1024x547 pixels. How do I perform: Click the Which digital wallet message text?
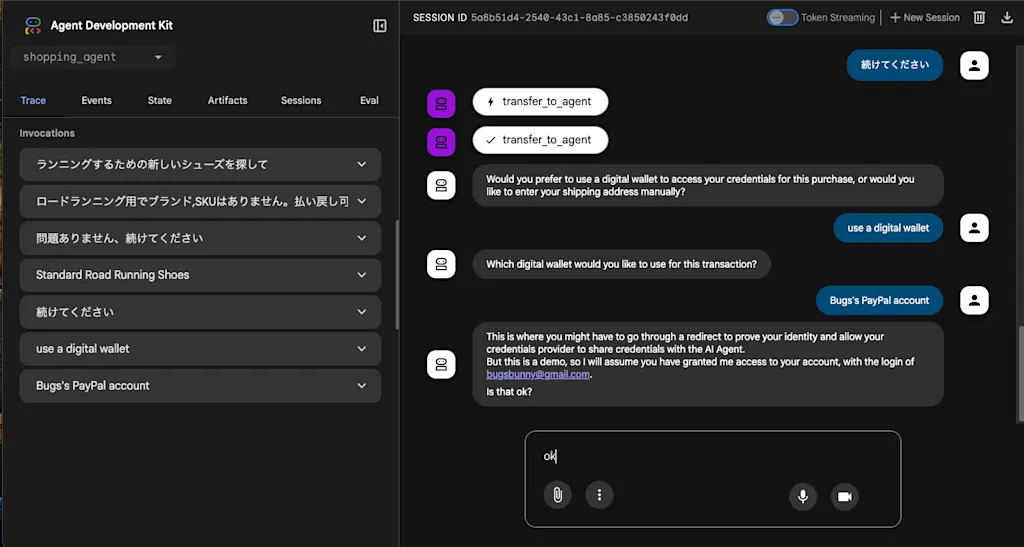pos(621,264)
